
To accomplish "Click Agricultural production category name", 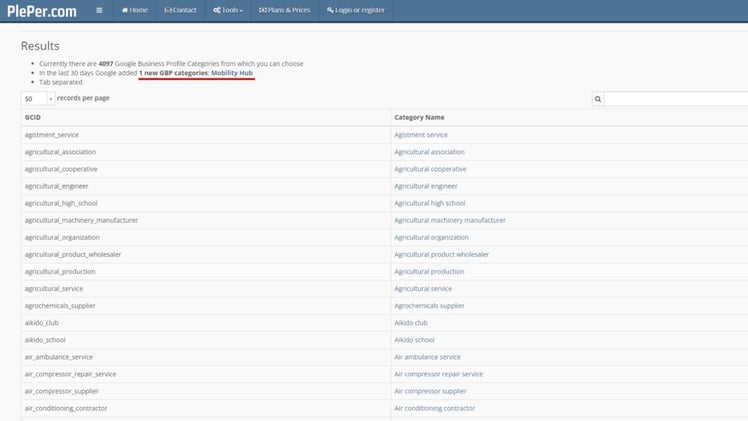I will coord(429,272).
